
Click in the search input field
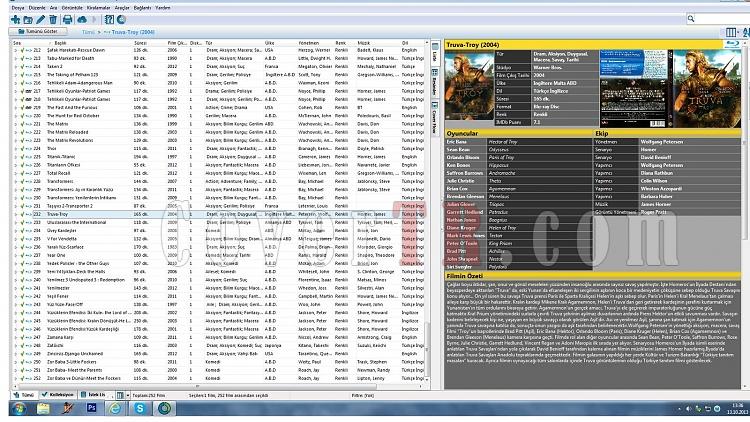coord(722,19)
